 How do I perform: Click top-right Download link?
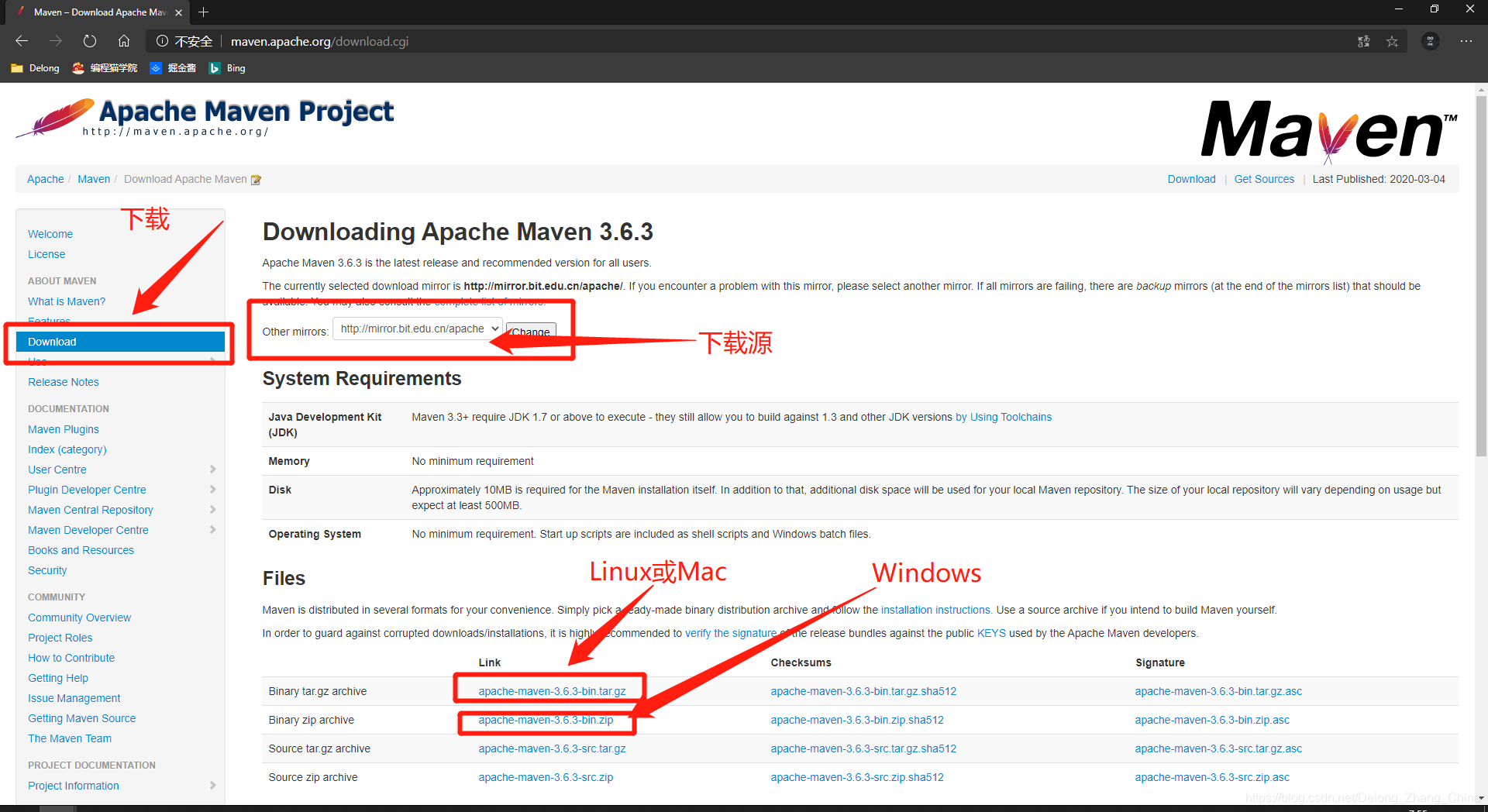[x=1192, y=179]
